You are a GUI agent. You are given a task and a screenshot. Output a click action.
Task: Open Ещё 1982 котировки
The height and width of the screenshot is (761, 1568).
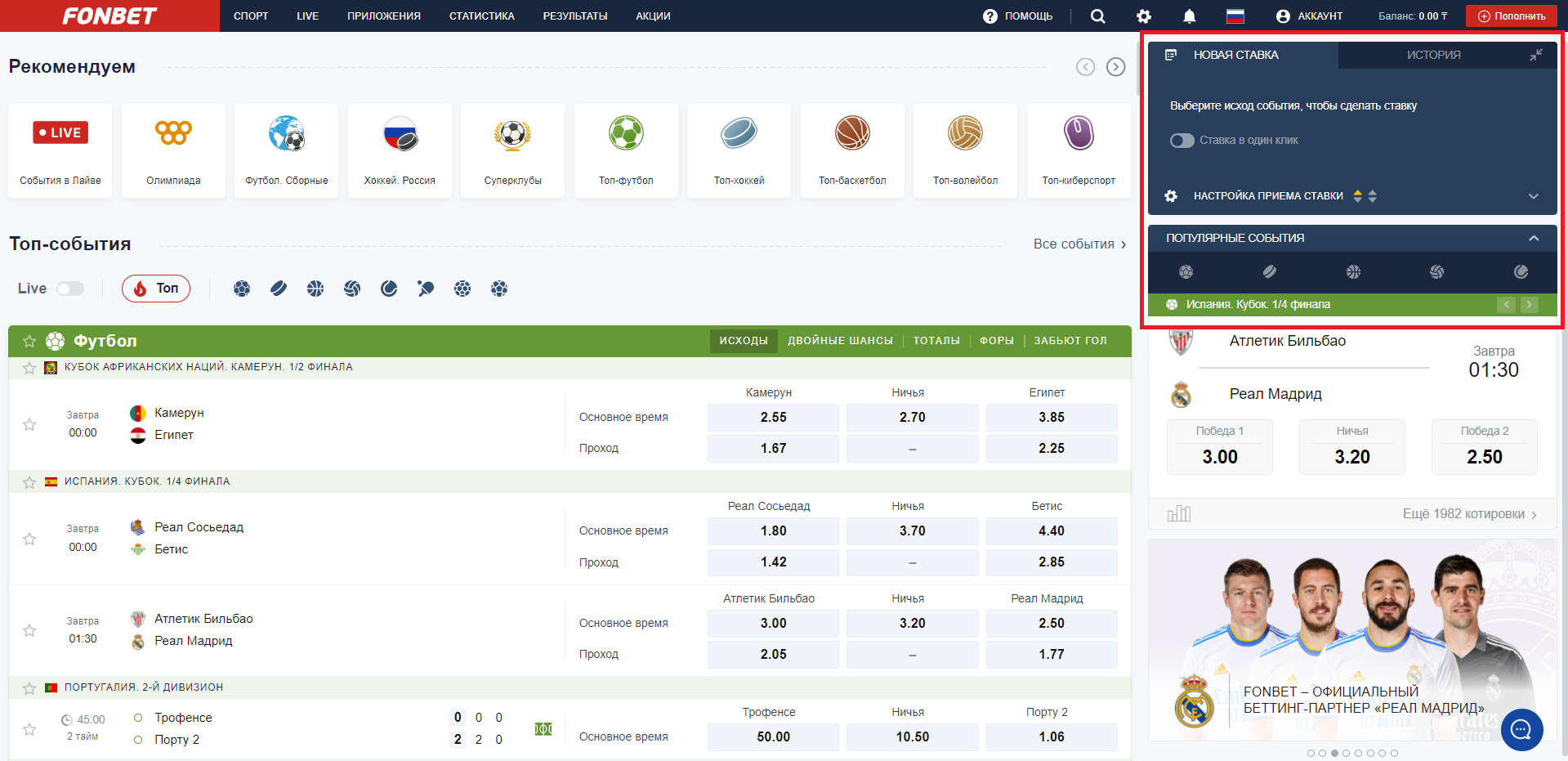[x=1470, y=514]
